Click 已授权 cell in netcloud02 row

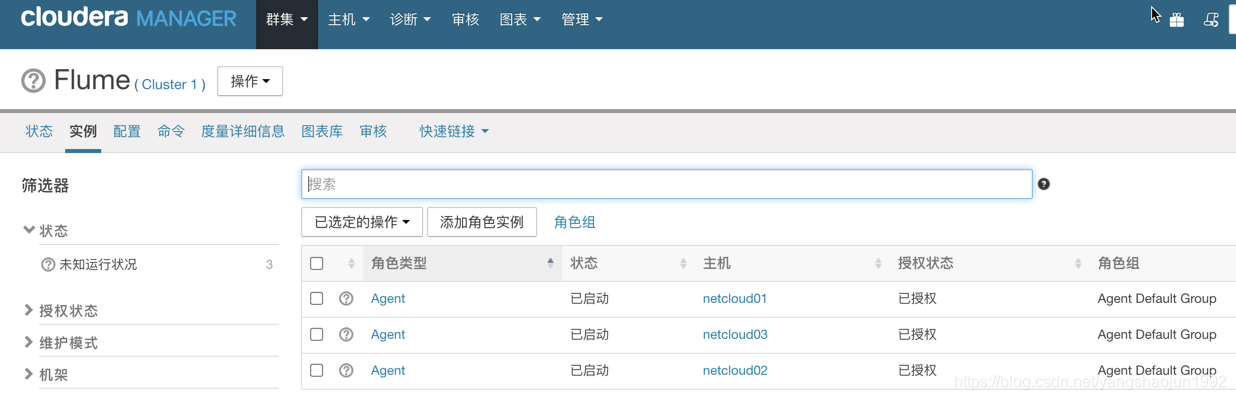tap(917, 371)
